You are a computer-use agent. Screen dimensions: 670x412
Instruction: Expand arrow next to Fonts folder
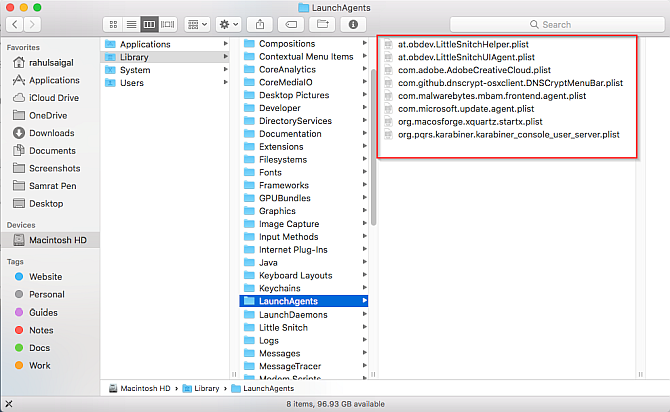click(x=364, y=172)
